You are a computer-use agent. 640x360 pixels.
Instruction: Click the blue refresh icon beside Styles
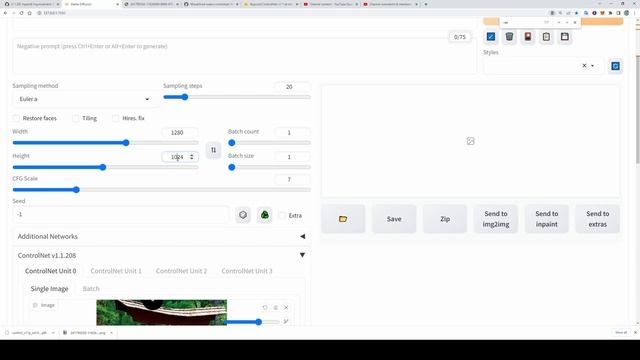pyautogui.click(x=616, y=66)
